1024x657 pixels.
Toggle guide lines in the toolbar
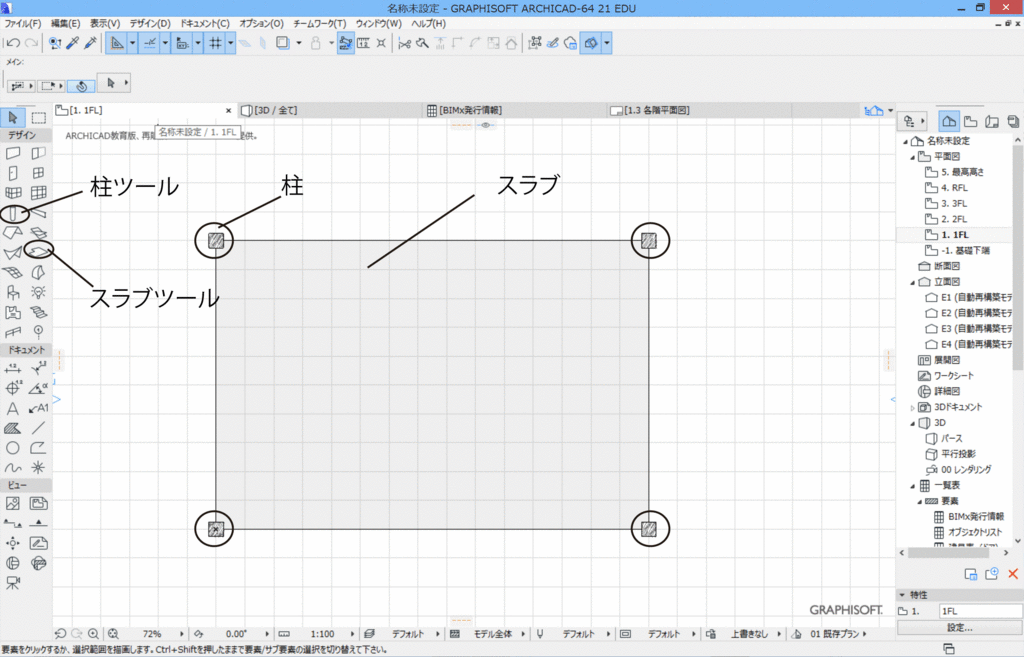117,43
